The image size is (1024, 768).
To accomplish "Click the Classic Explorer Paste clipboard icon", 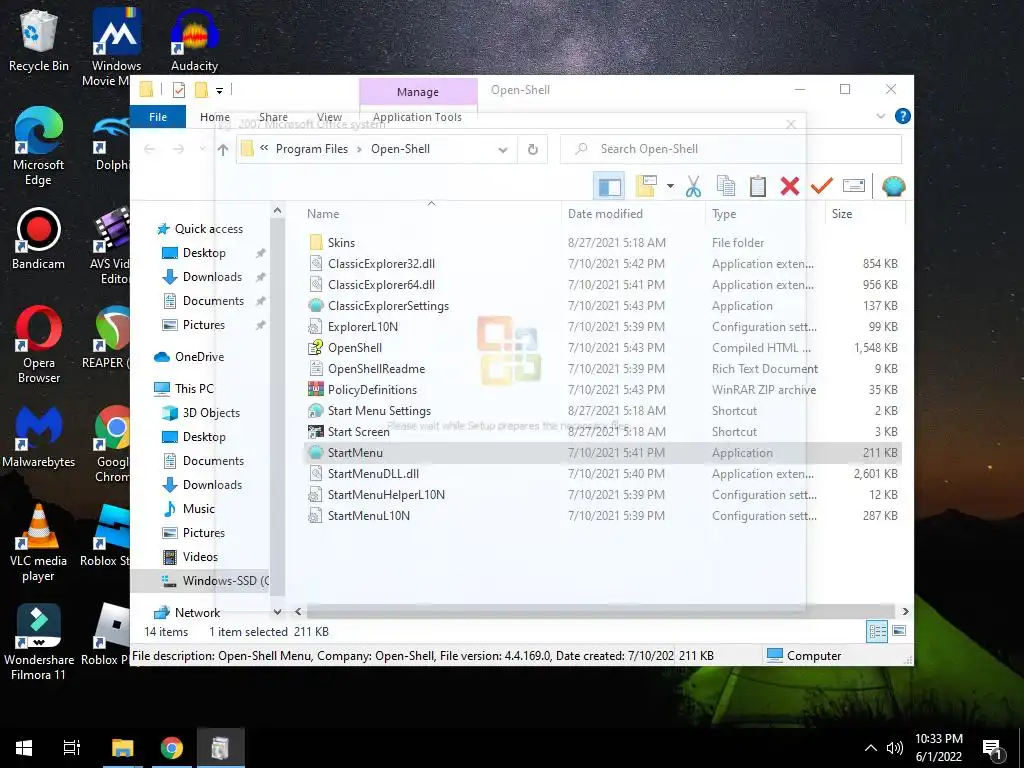I will (x=758, y=186).
